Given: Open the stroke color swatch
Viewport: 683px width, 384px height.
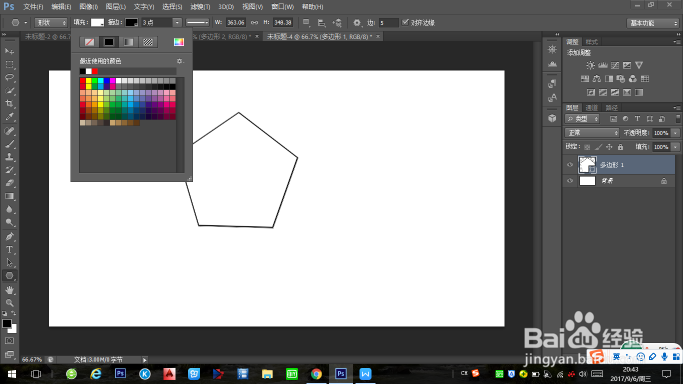Looking at the screenshot, I should click(132, 22).
